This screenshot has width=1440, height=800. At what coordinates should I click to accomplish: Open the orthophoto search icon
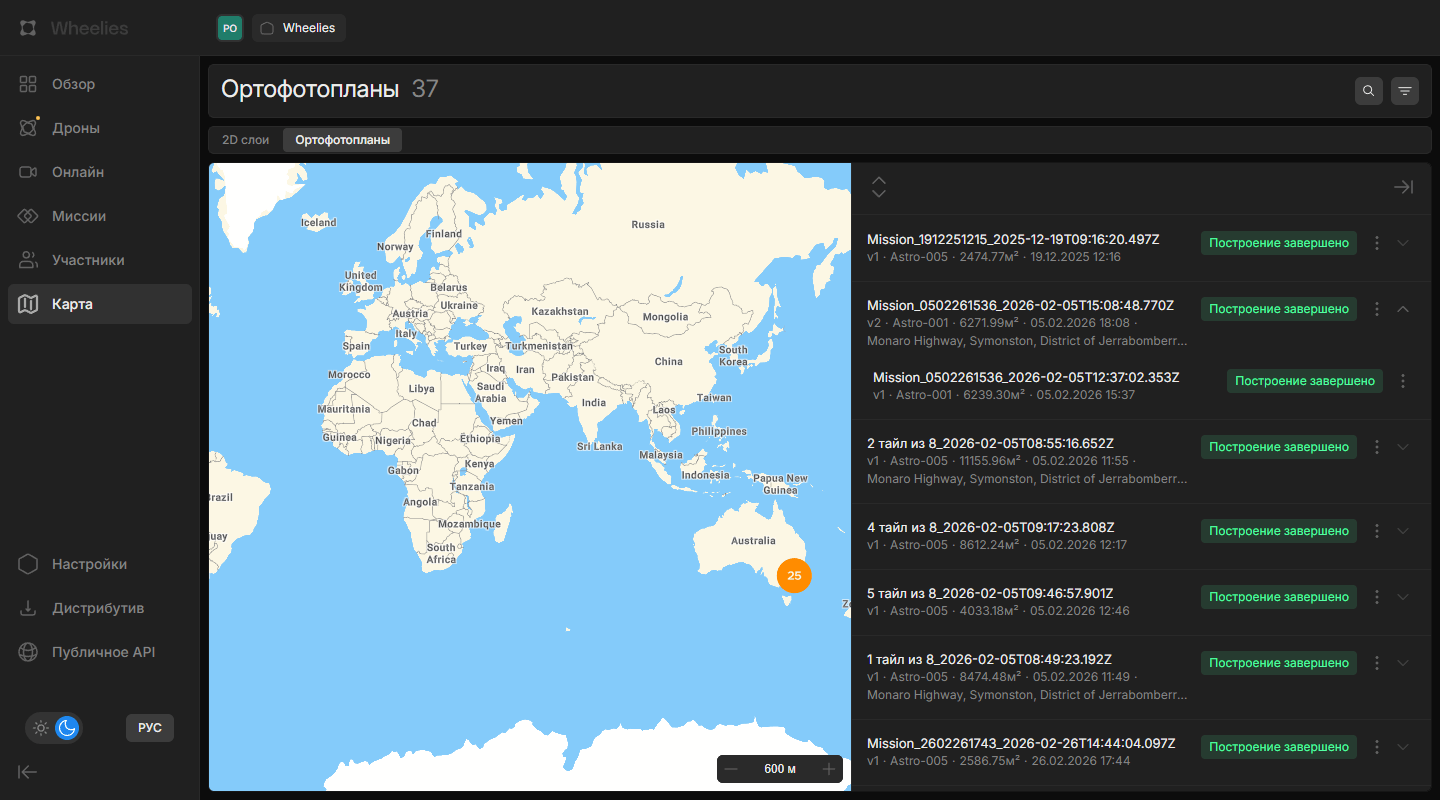1369,91
